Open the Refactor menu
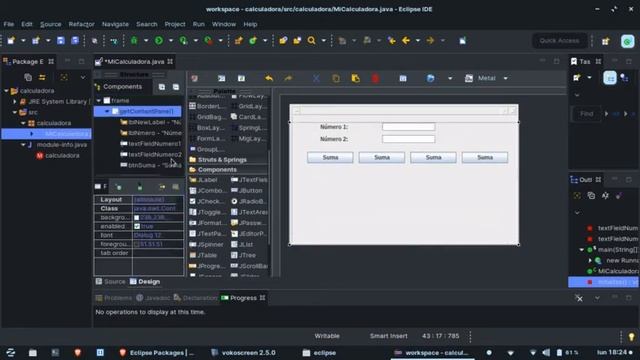This screenshot has width=640, height=360. [x=81, y=24]
